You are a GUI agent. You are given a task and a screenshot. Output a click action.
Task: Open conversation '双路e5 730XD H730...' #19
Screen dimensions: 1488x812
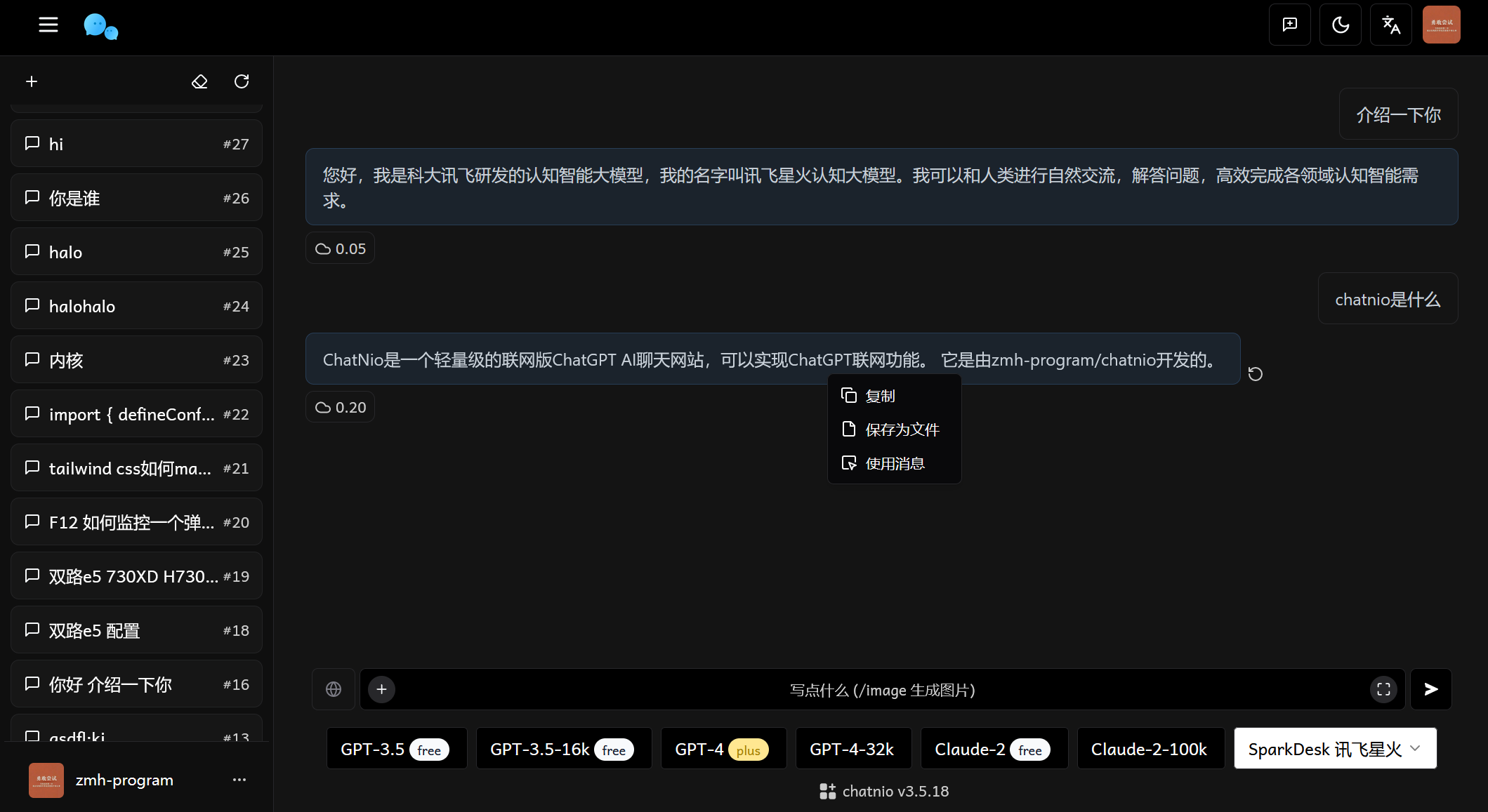pos(136,576)
